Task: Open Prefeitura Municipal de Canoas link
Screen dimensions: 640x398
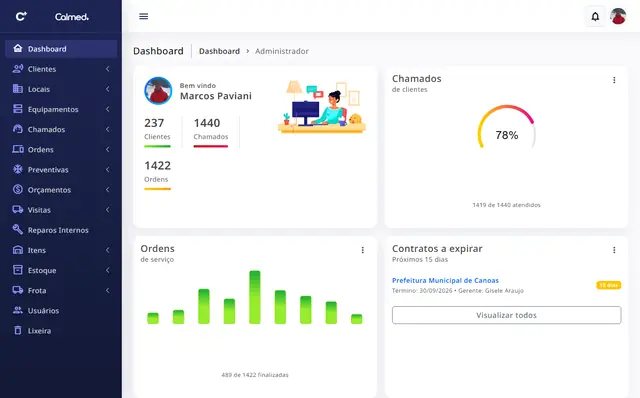Action: coord(445,280)
